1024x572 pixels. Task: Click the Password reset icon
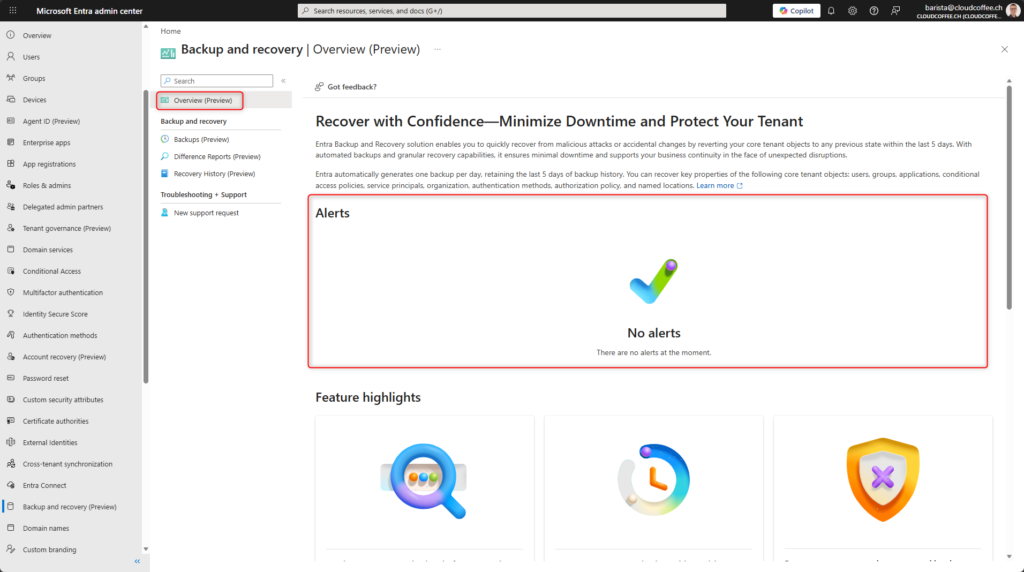10,378
